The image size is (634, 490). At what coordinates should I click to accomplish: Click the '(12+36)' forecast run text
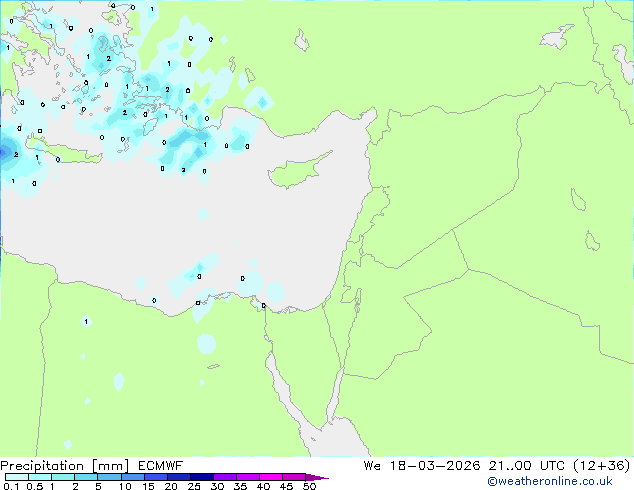tap(602, 466)
